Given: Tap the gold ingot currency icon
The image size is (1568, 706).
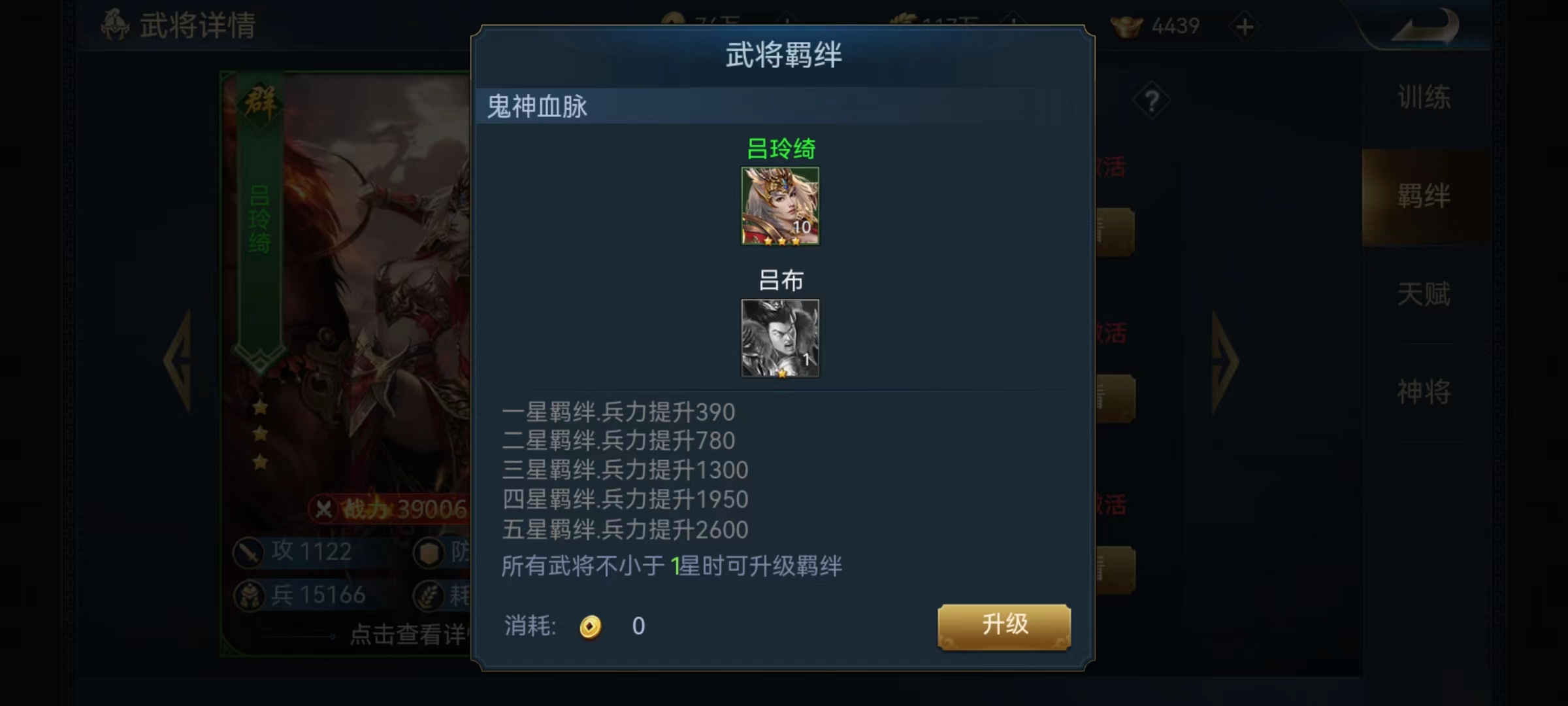Looking at the screenshot, I should [1126, 27].
